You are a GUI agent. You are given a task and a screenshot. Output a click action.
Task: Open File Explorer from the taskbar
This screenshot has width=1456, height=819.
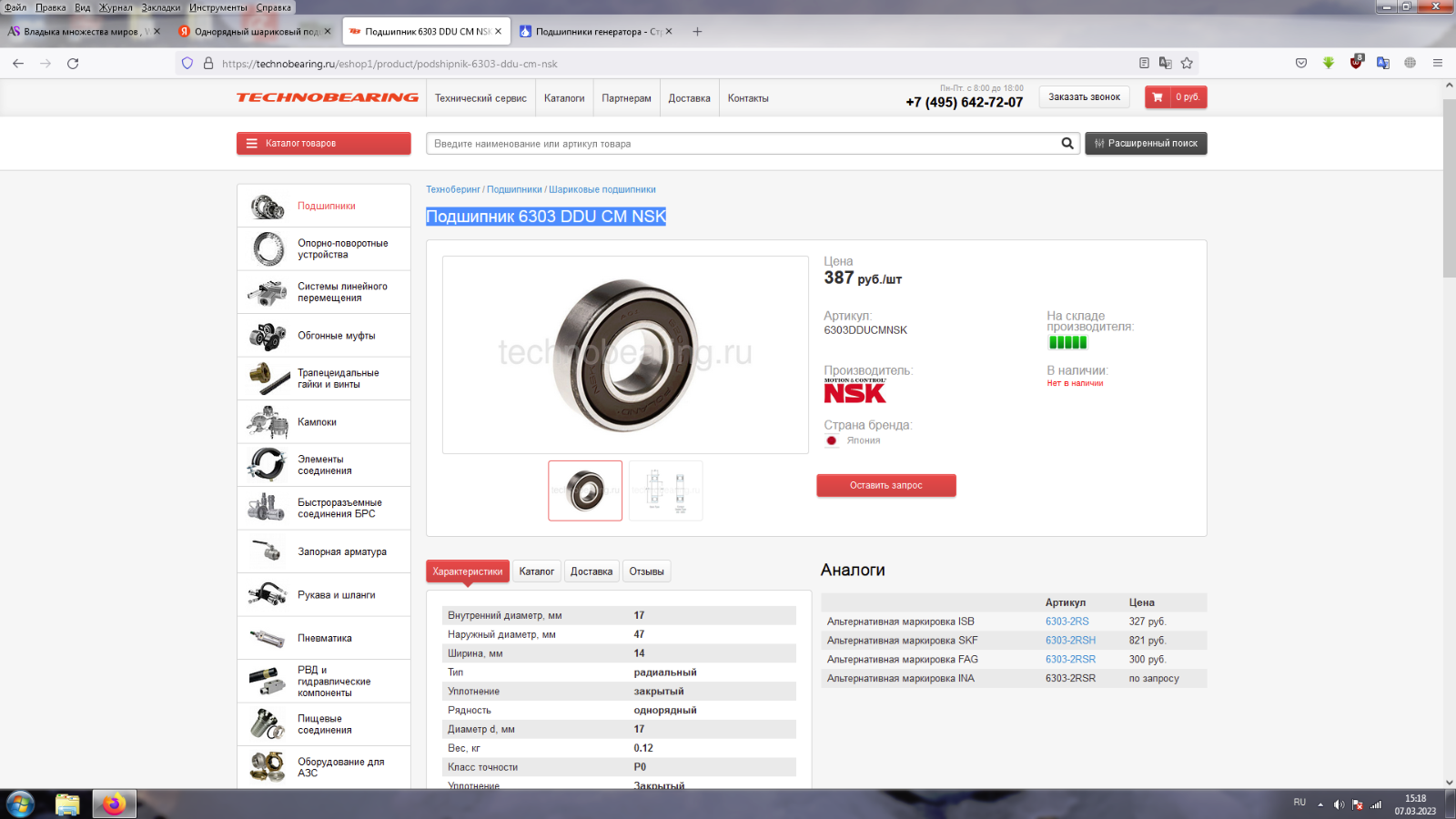67,804
